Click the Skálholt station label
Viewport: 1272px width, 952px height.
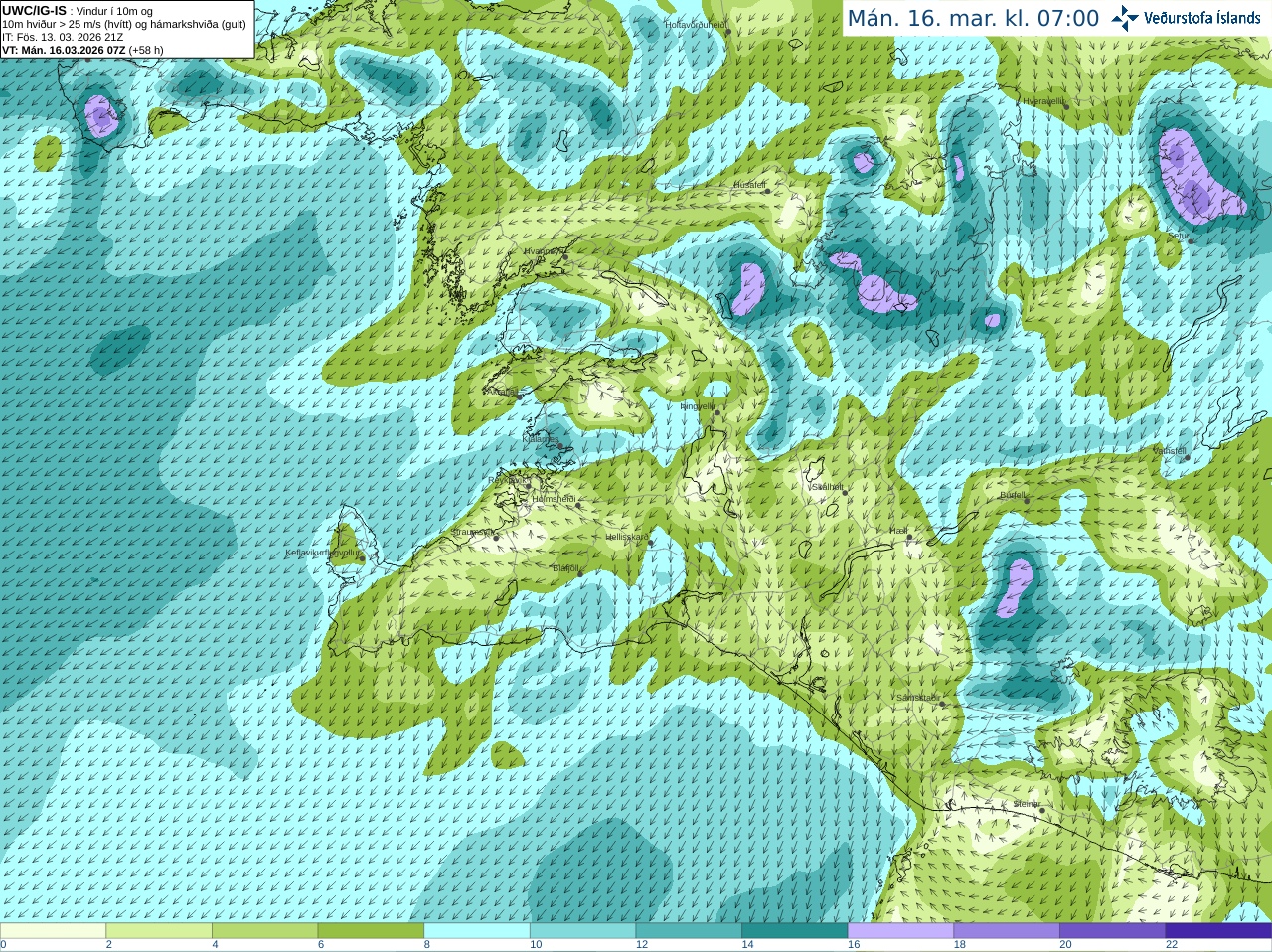pyautogui.click(x=828, y=487)
